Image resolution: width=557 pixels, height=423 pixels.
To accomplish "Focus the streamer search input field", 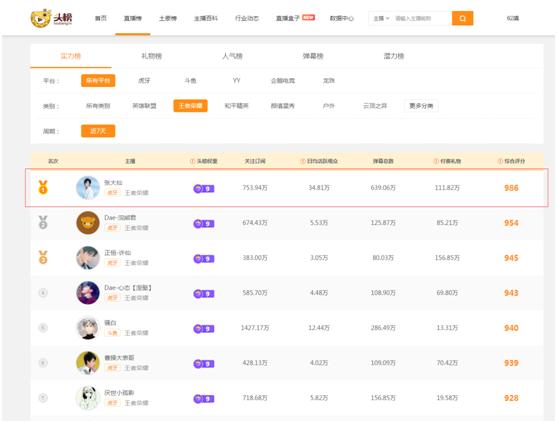I will [422, 18].
